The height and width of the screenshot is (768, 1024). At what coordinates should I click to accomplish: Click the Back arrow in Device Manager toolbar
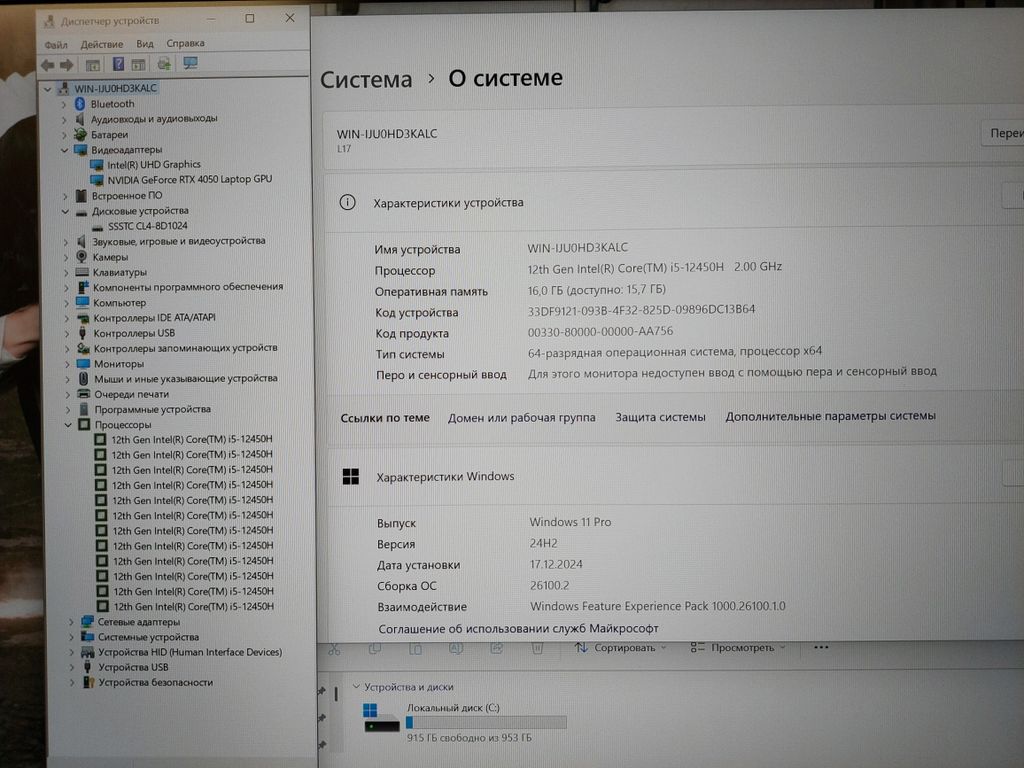click(47, 64)
